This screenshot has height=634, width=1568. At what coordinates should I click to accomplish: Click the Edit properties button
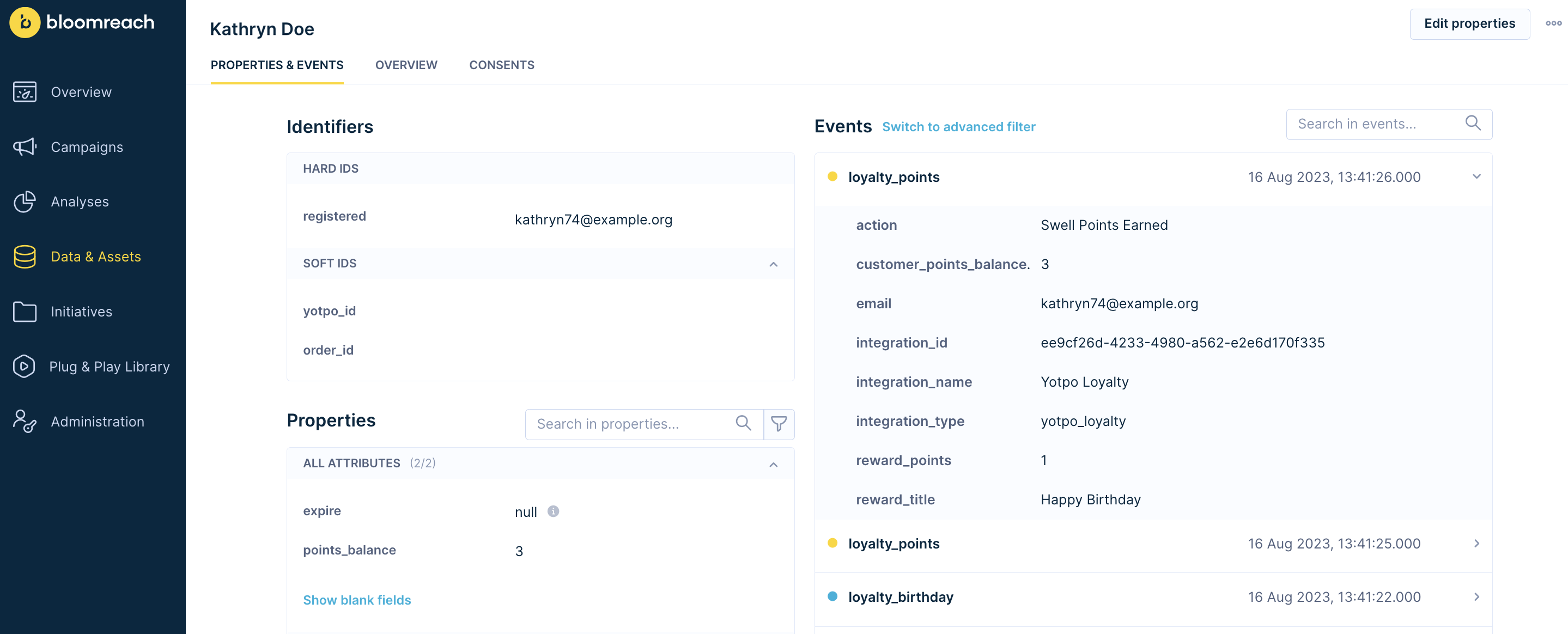point(1469,24)
